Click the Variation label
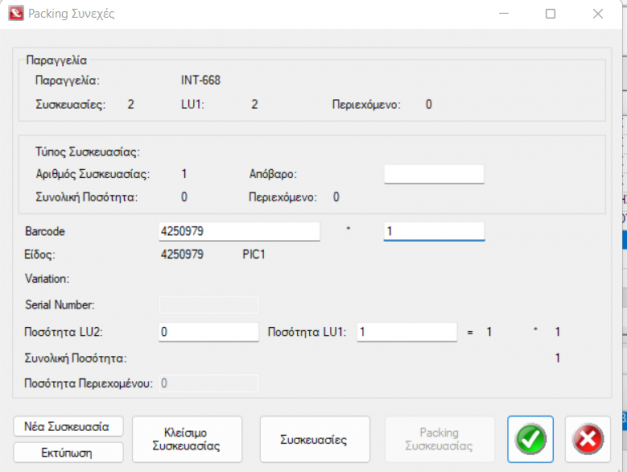627x472 pixels. [x=47, y=278]
